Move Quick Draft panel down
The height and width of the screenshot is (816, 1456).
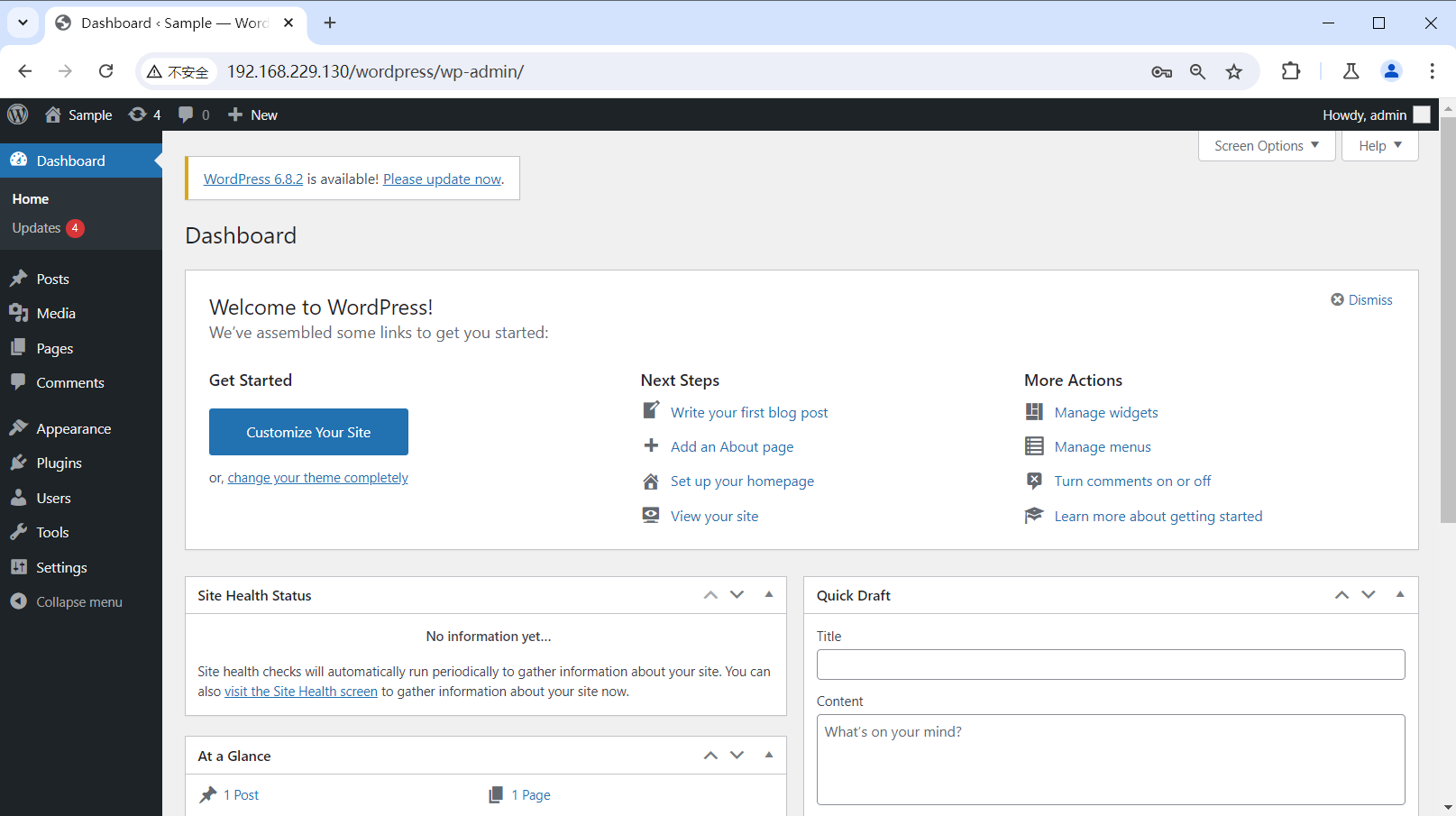pos(1369,595)
